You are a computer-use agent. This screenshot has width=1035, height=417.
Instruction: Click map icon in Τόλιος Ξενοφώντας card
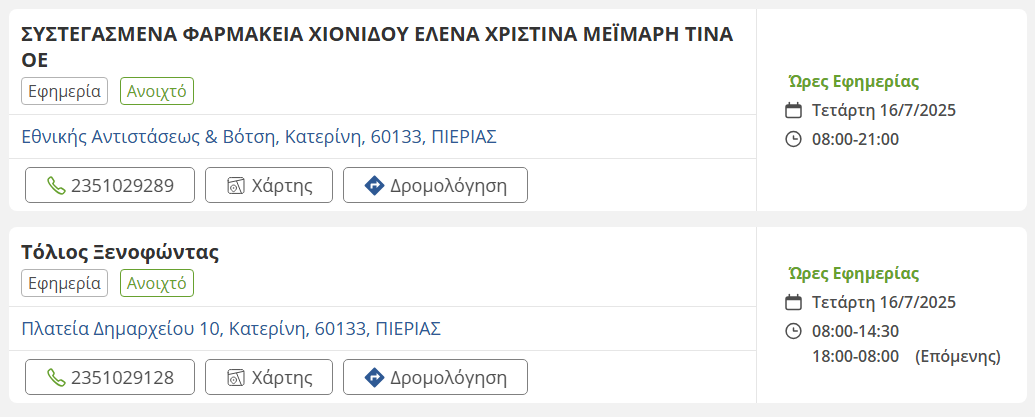pyautogui.click(x=236, y=377)
